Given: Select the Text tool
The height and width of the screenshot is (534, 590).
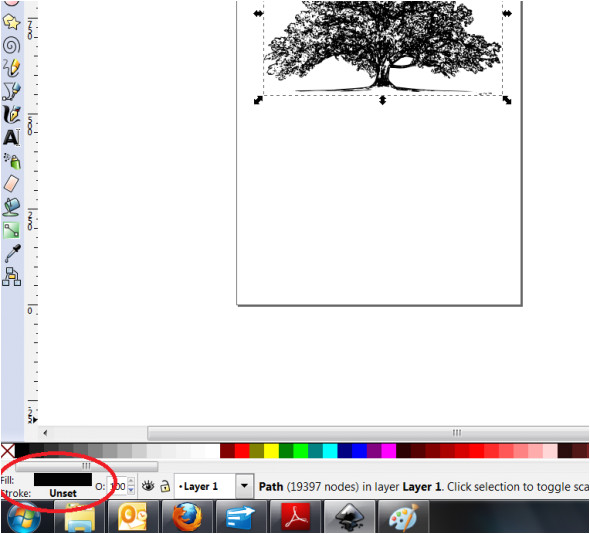Looking at the screenshot, I should tap(11, 137).
